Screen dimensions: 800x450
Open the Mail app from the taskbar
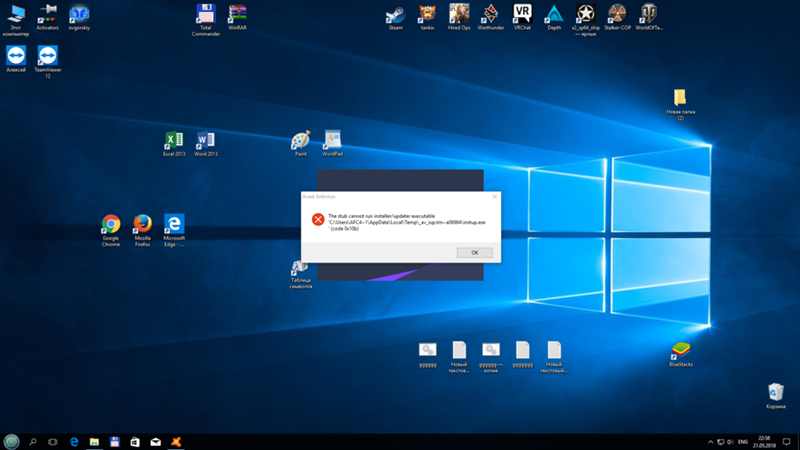pyautogui.click(x=156, y=442)
